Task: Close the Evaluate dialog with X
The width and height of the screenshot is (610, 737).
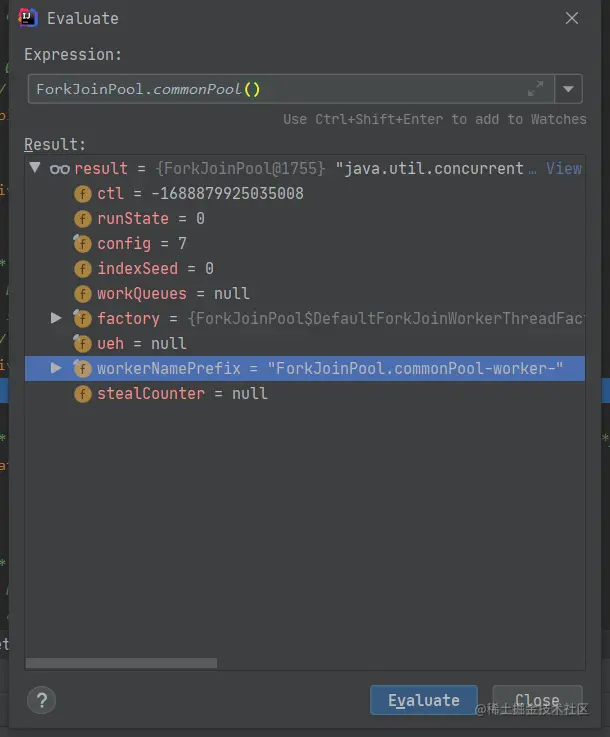Action: (x=571, y=18)
